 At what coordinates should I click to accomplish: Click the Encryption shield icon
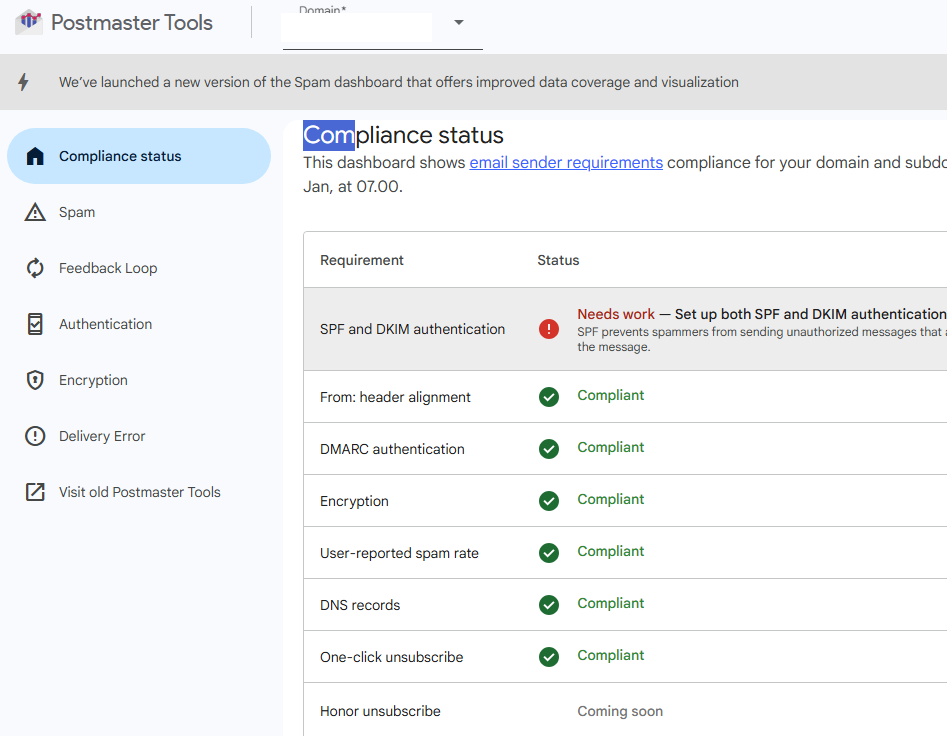35,380
